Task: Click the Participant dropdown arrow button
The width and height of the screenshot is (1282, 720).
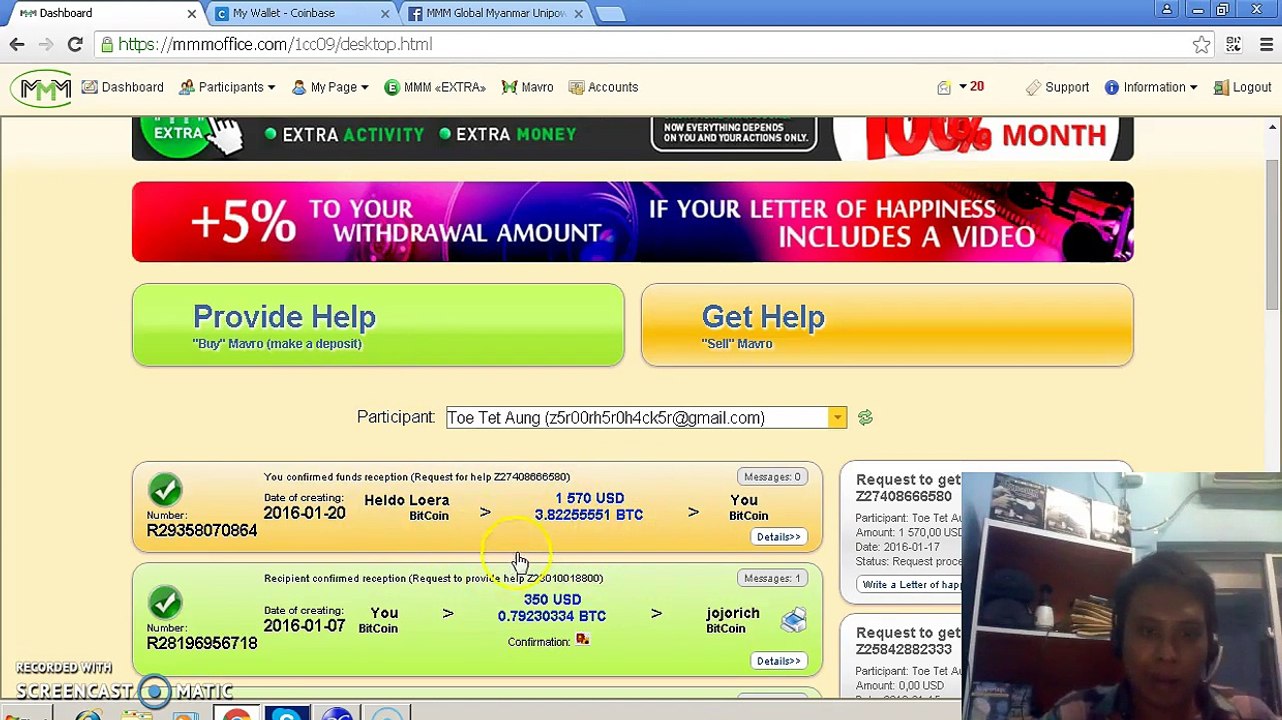Action: (x=837, y=418)
